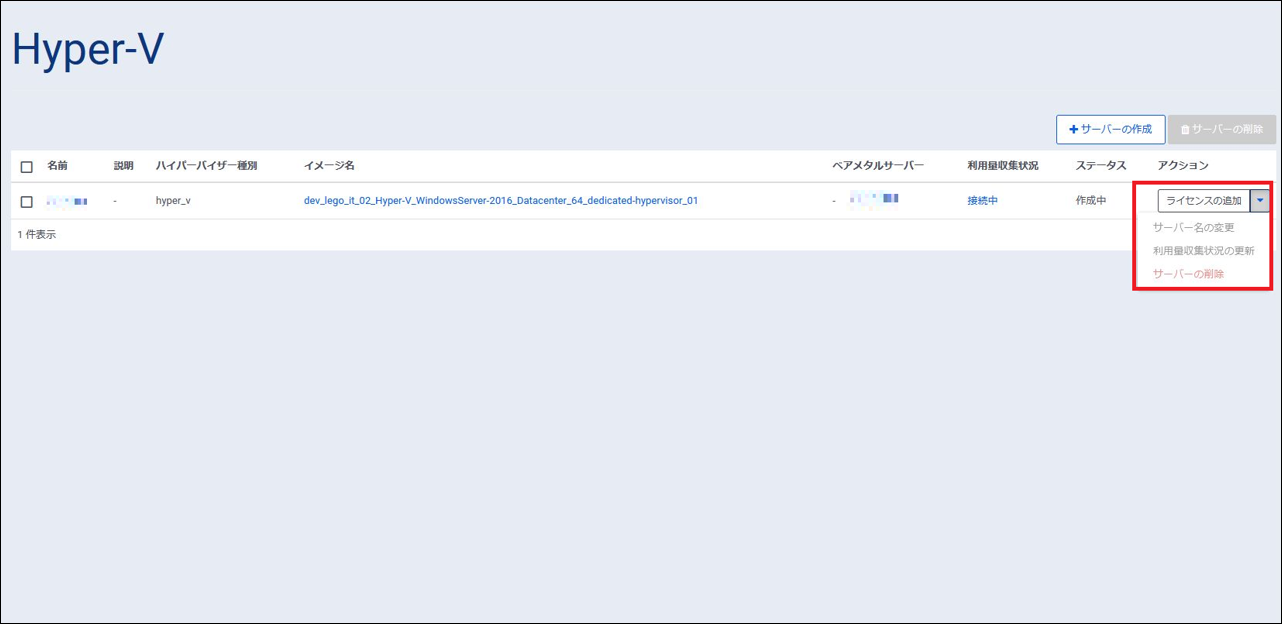This screenshot has width=1282, height=624.
Task: Click the 利用量収集状況 column header
Action: [1002, 166]
